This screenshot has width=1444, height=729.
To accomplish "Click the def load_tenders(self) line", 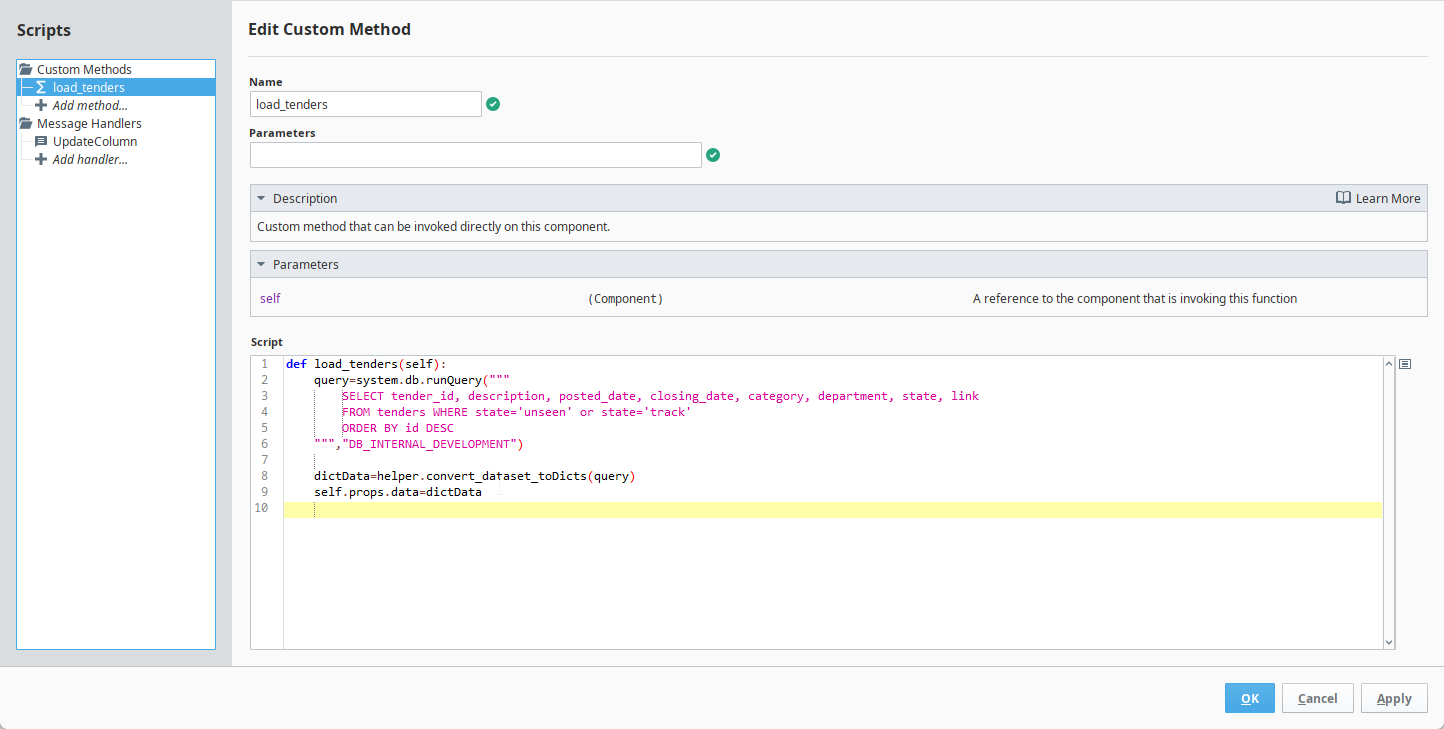I will tap(366, 364).
